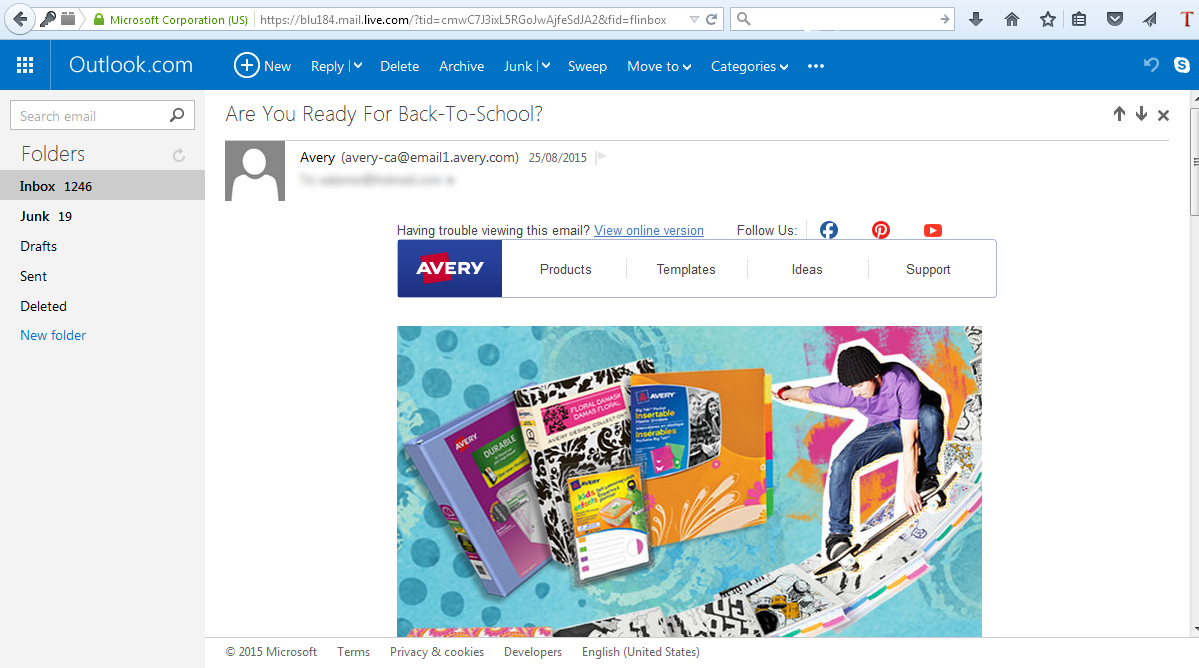Click the back-to-school banner image

(689, 482)
